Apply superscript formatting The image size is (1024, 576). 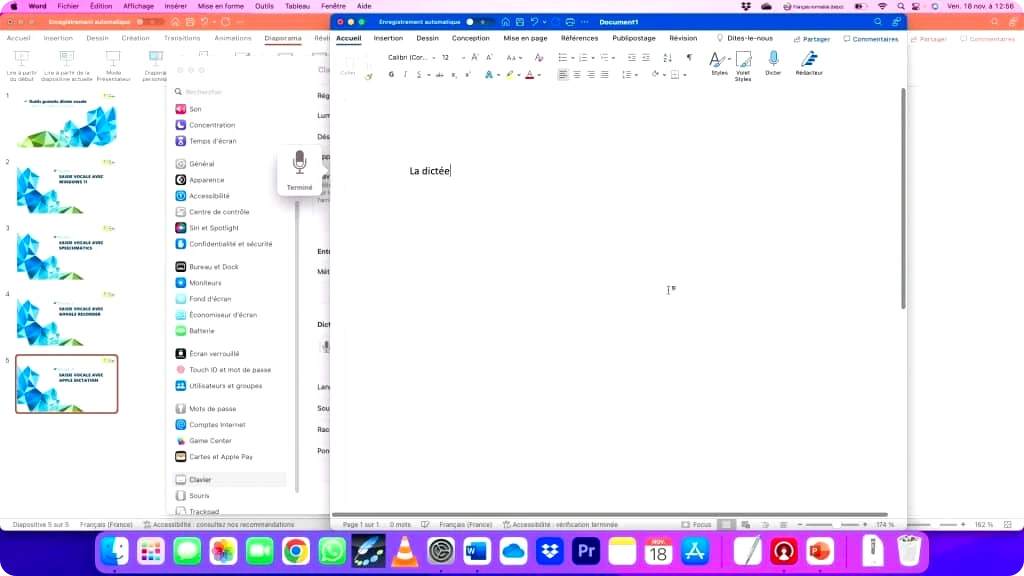(468, 75)
